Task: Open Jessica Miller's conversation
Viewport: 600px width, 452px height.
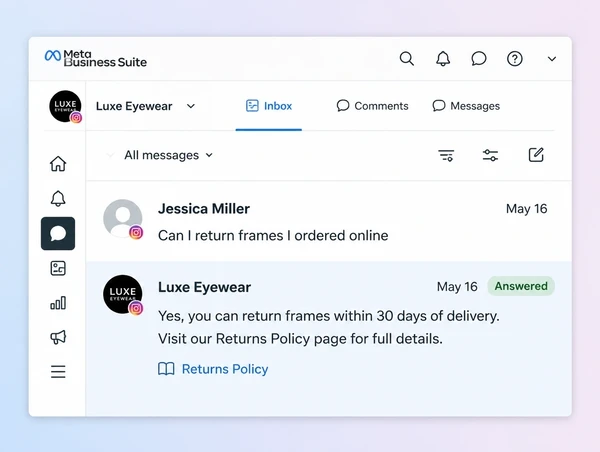Action: 329,221
